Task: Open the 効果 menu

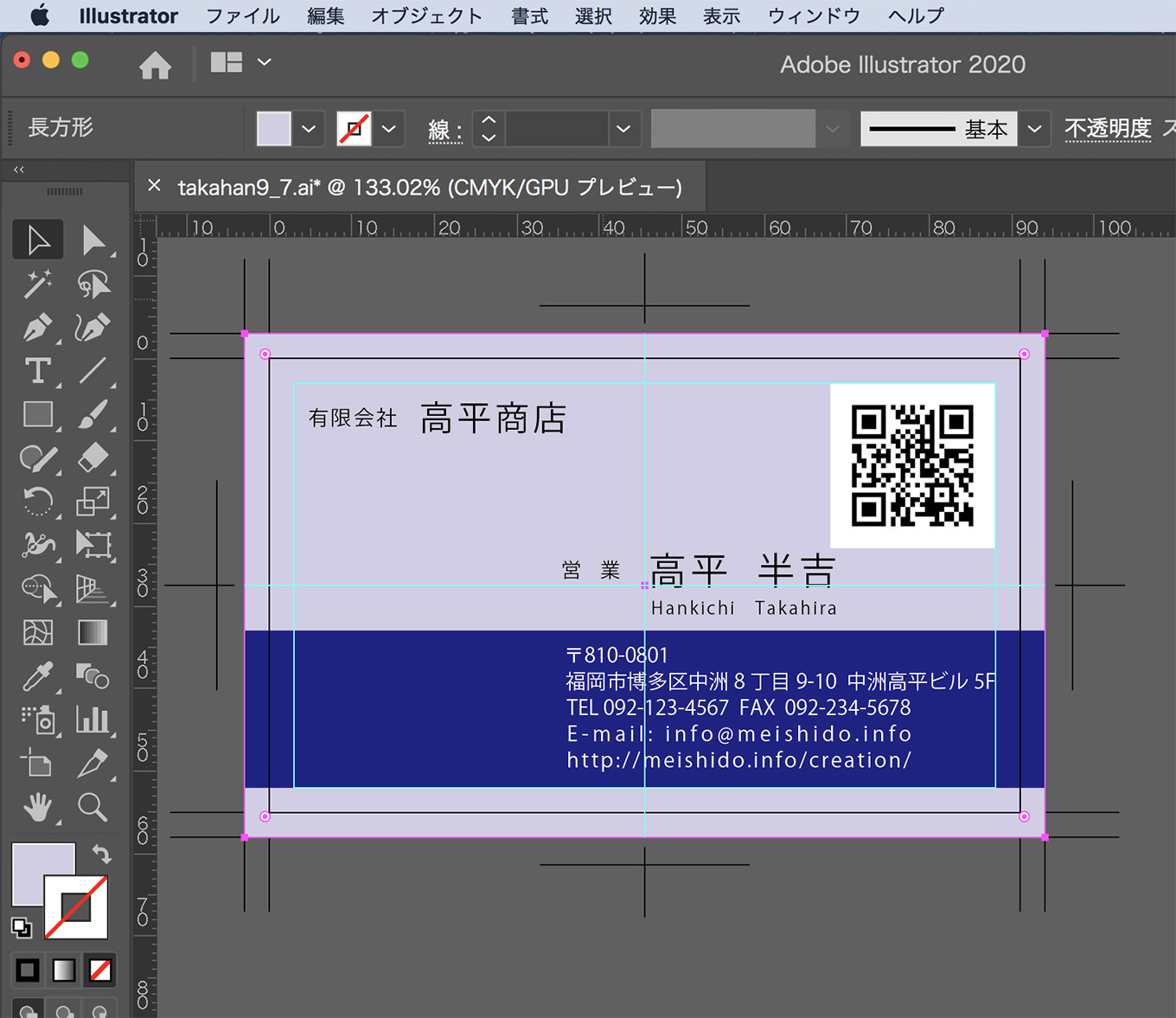Action: click(x=657, y=16)
